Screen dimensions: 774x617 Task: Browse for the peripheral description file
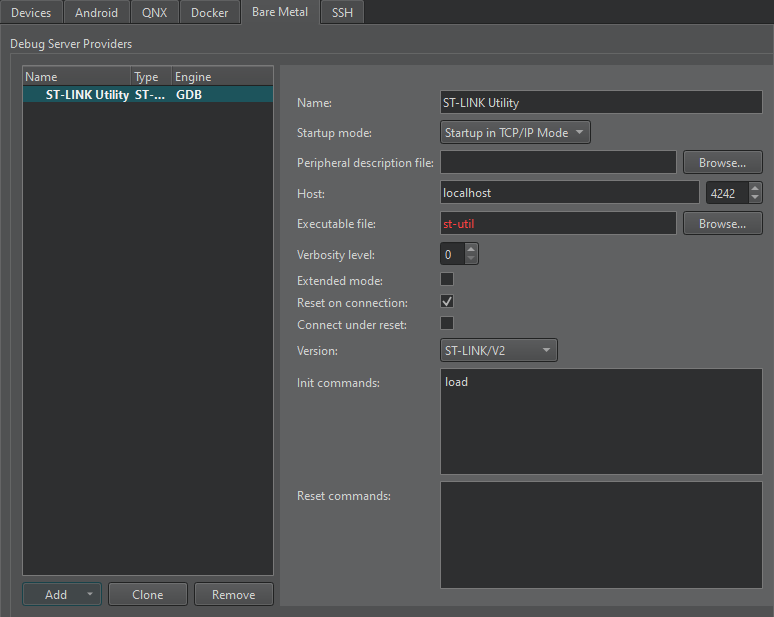722,162
